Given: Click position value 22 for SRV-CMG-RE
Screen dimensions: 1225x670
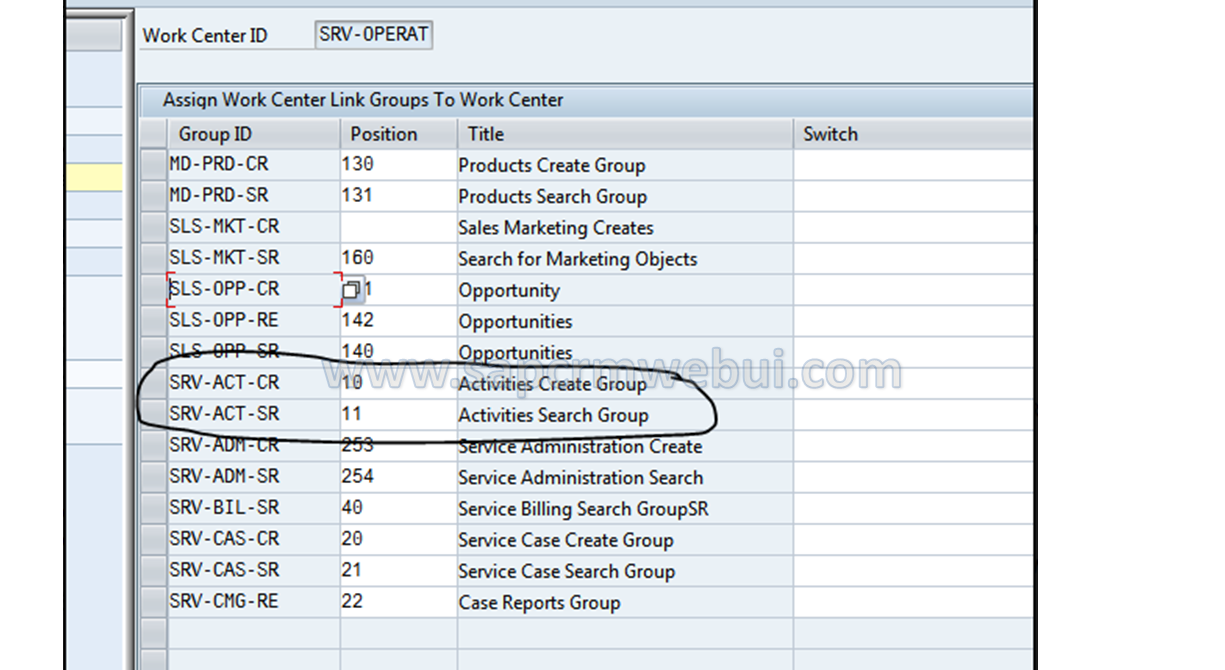Looking at the screenshot, I should [x=399, y=602].
